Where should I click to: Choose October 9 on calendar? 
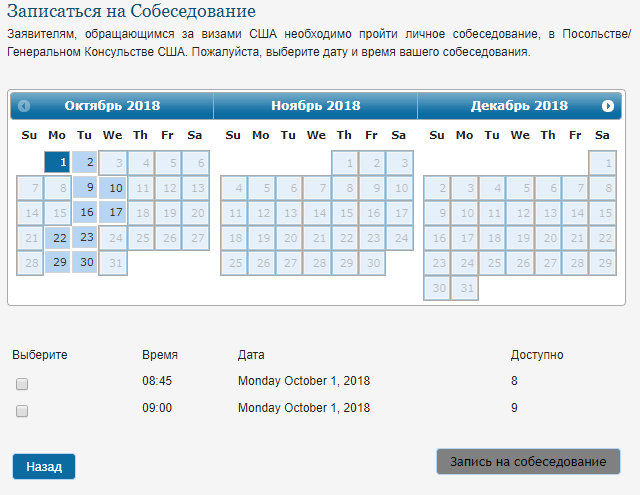[85, 187]
